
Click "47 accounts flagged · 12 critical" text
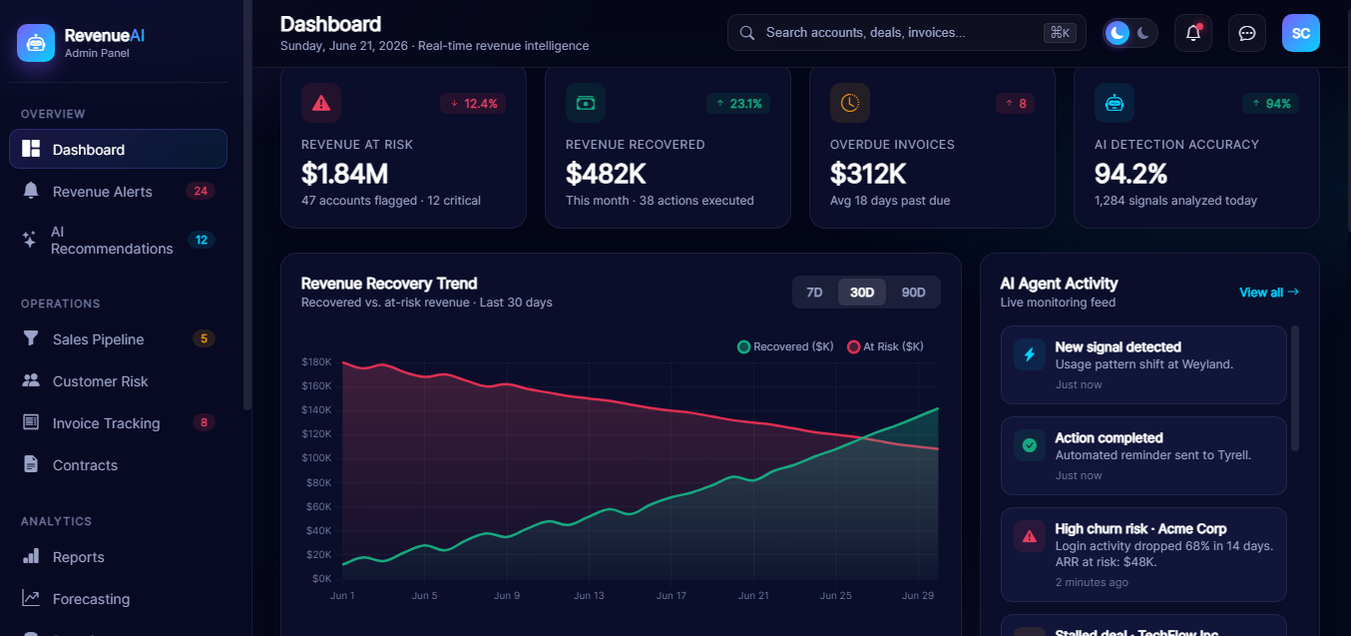[x=391, y=200]
